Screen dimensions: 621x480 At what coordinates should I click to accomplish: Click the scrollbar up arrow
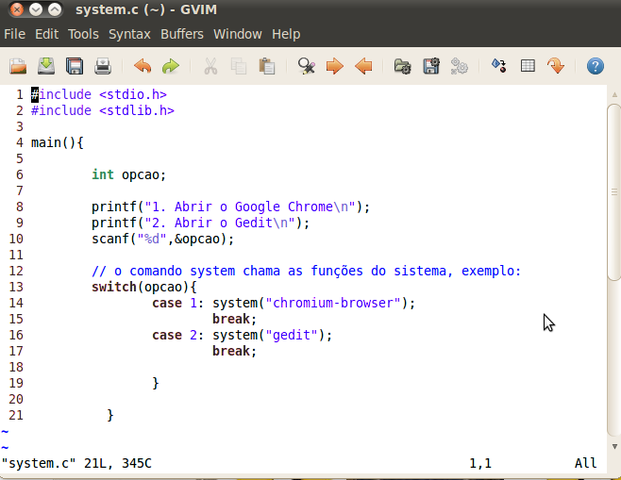point(614,95)
